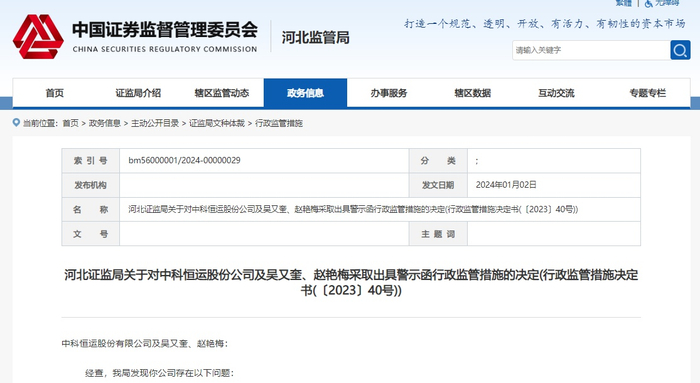Open the 办事服务 navigation tab
700x383 pixels.
[389, 93]
